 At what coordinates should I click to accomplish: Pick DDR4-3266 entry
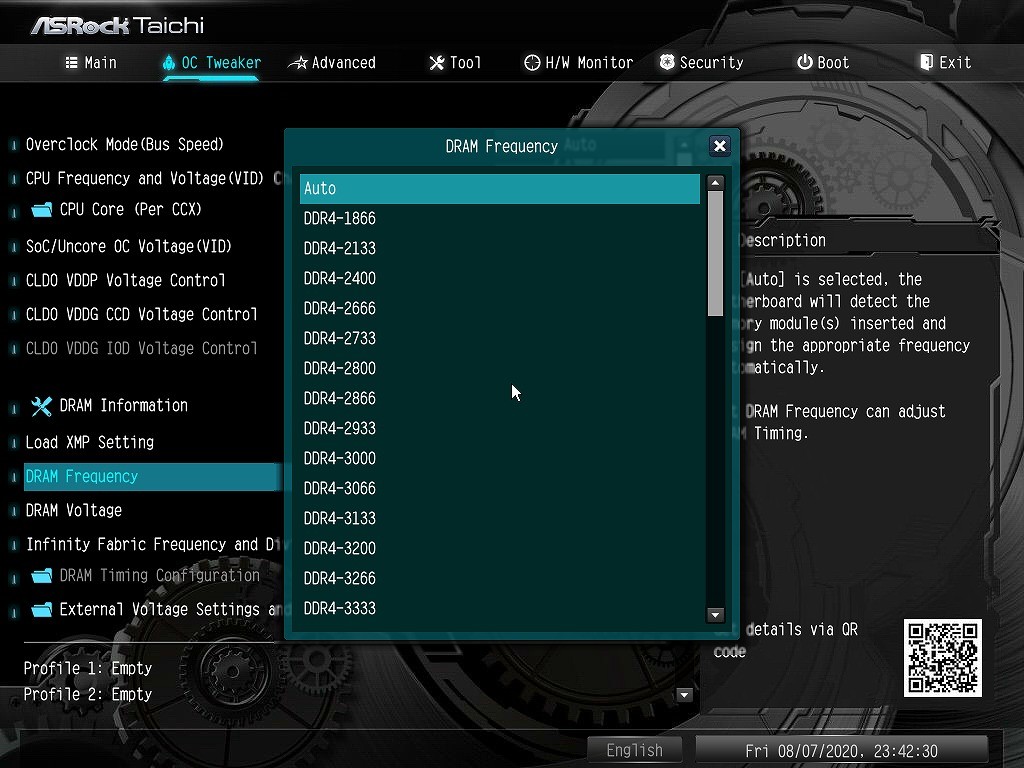[x=500, y=579]
